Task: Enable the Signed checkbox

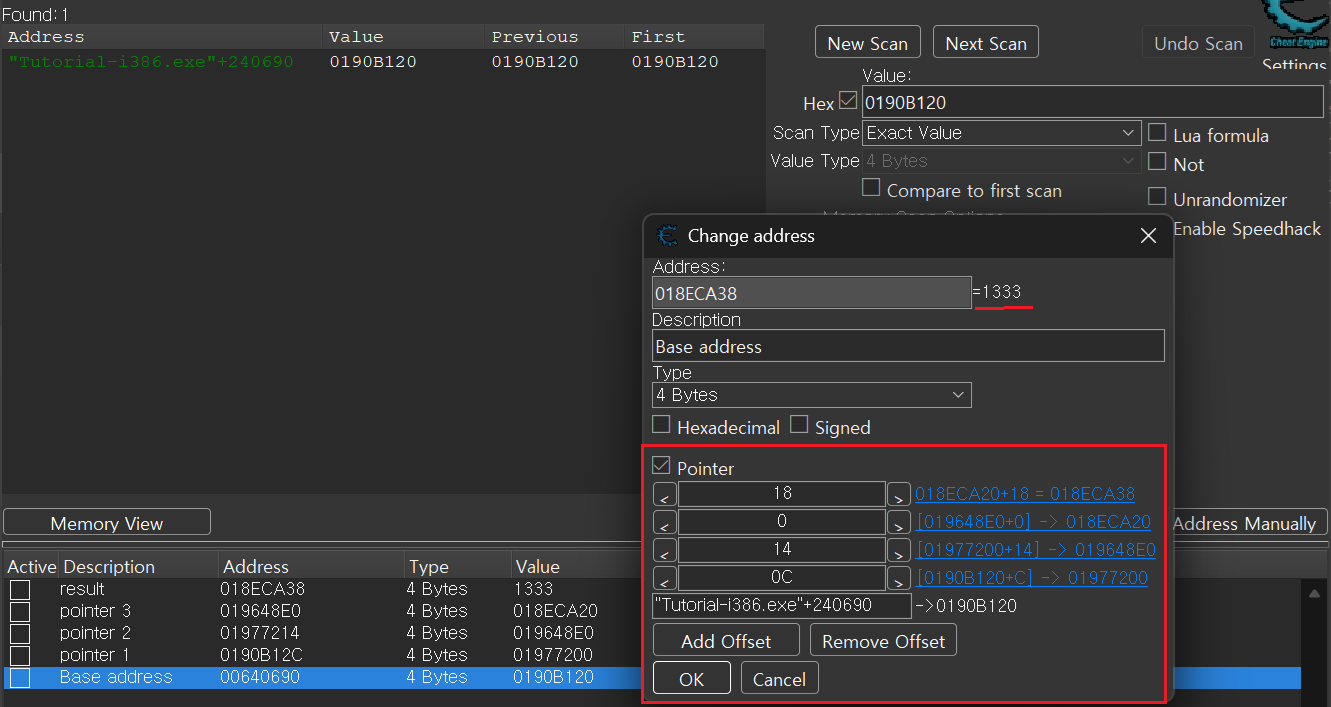Action: [x=799, y=425]
